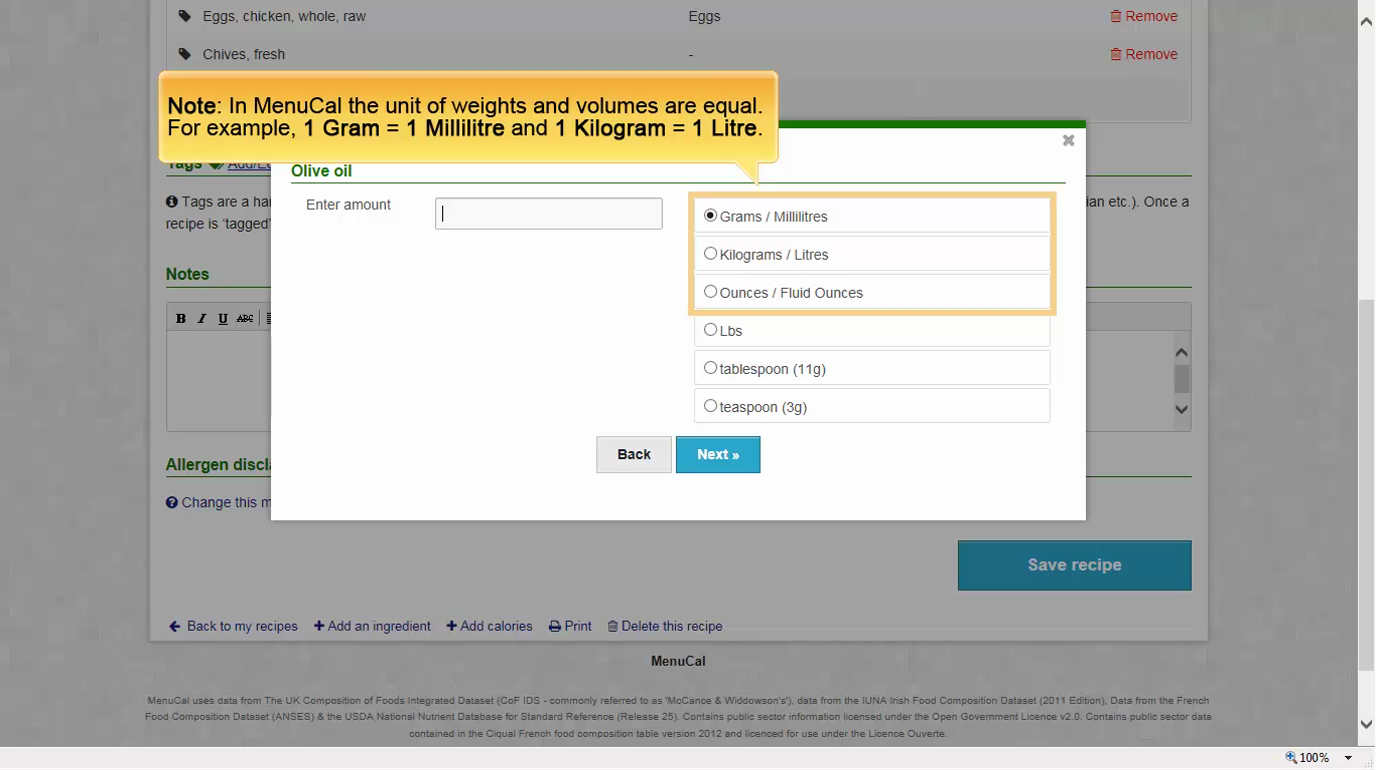This screenshot has height=770, width=1376.
Task: Select the underline icon in Notes
Action: (x=222, y=318)
